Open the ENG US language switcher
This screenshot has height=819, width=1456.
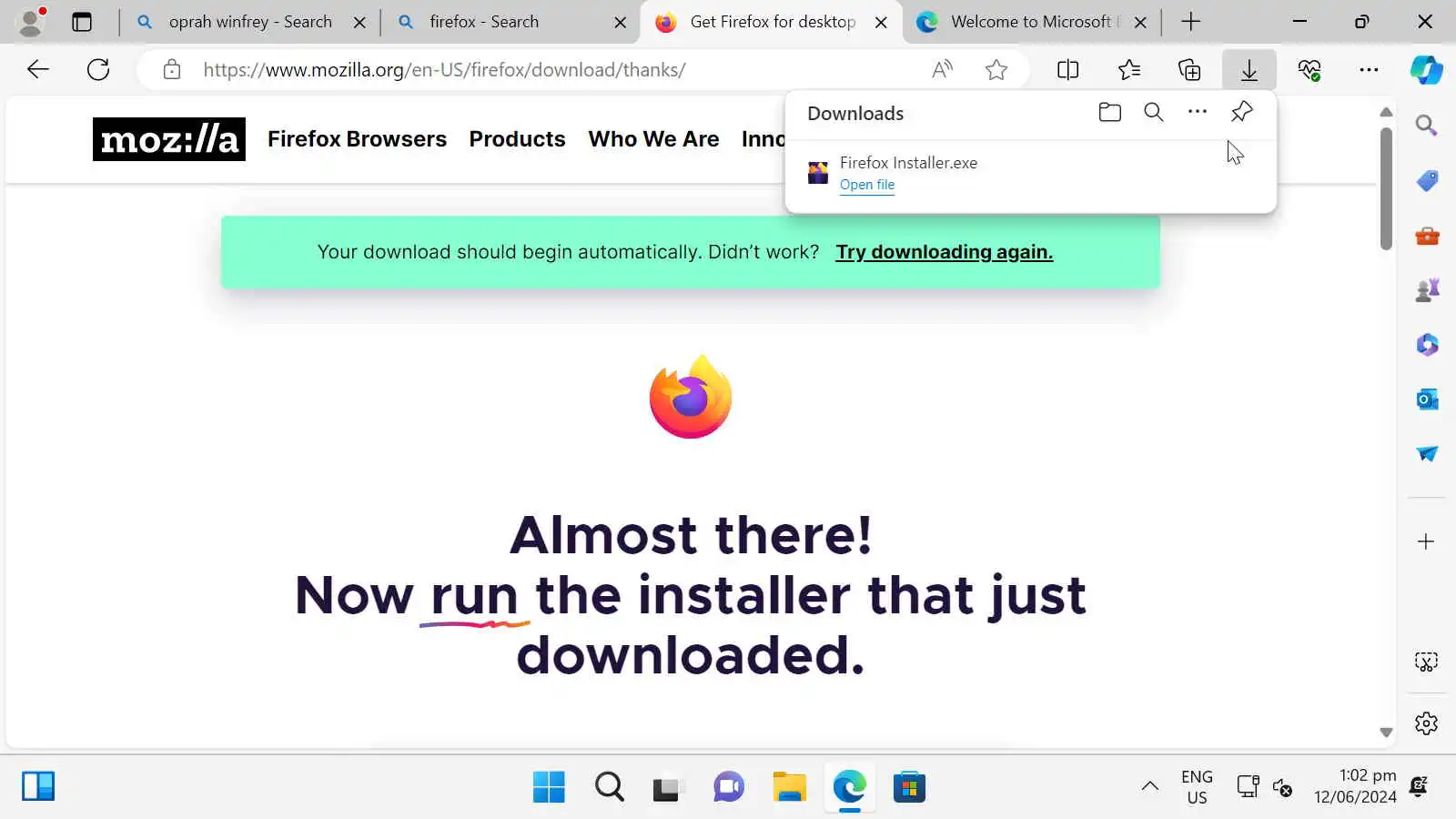1197,787
